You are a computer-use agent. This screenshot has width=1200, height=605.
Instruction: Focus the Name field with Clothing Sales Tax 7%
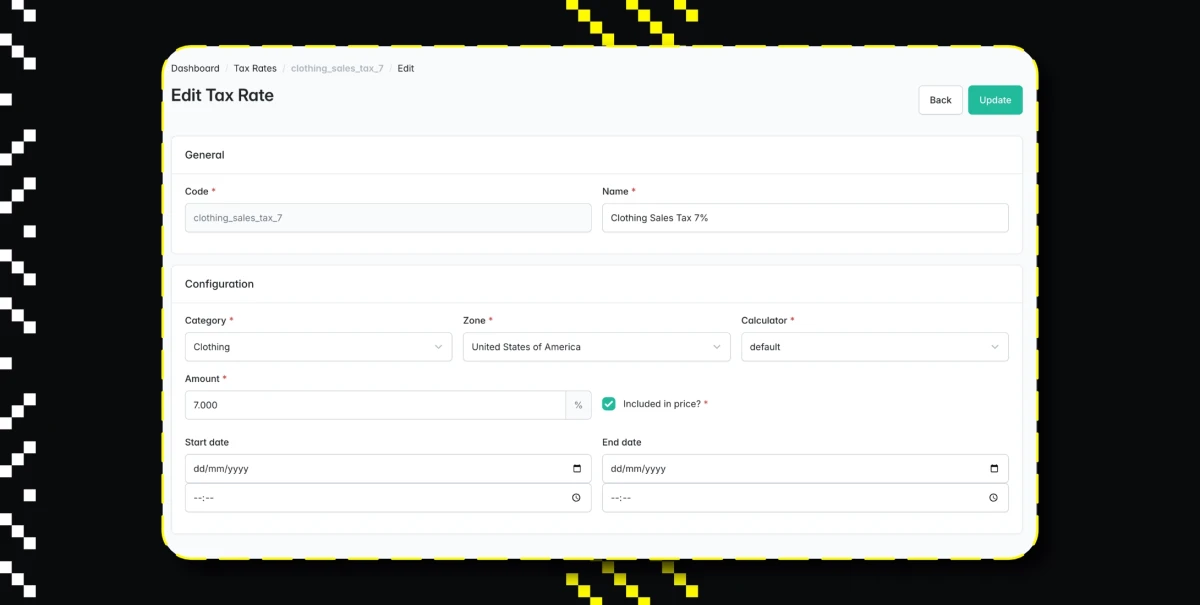click(805, 218)
